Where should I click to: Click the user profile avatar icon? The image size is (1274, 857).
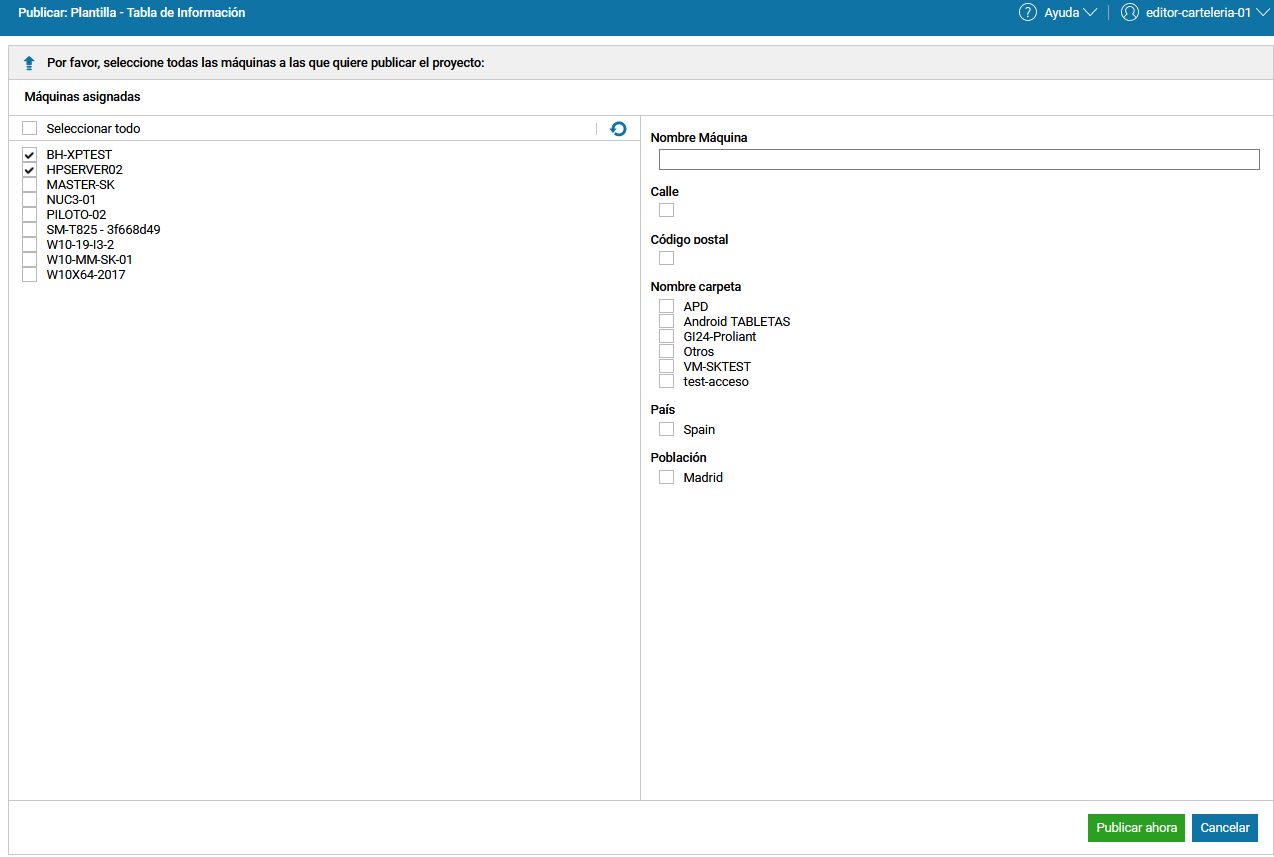tap(1130, 13)
